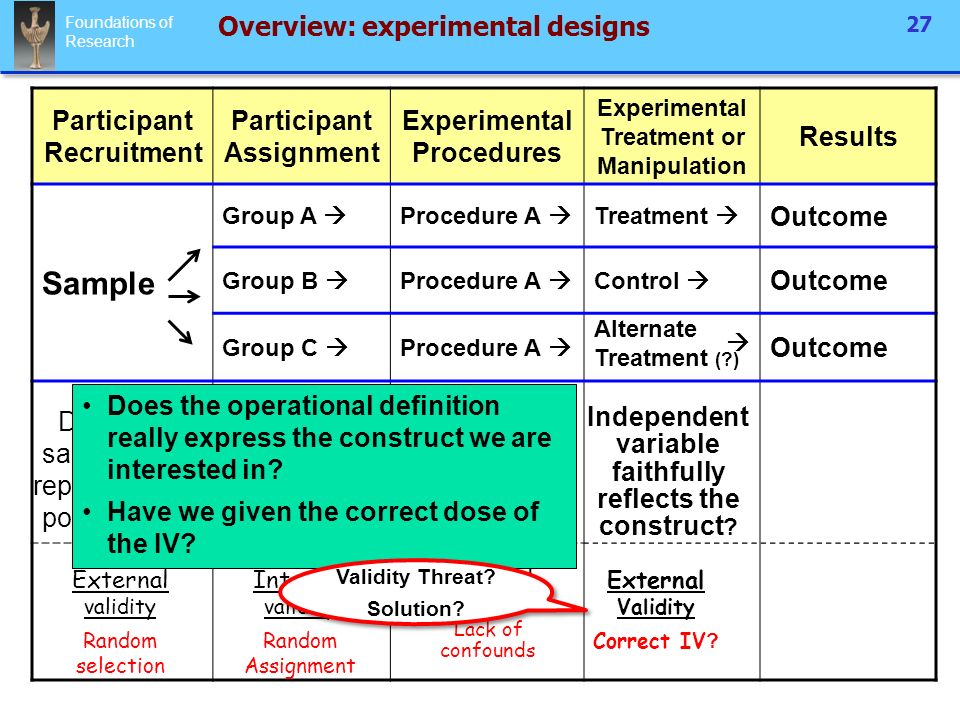Click the down-right arrow beside Sample
The height and width of the screenshot is (720, 960).
point(181,331)
